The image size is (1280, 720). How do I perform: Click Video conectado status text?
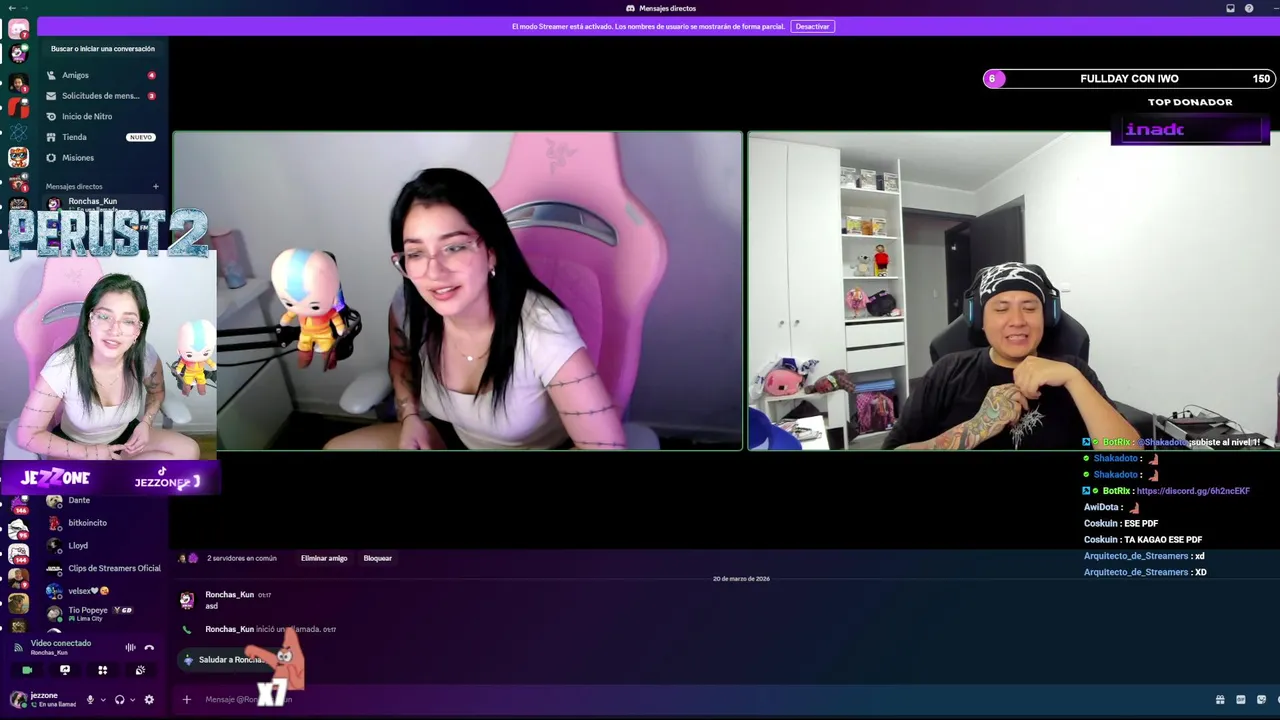(x=60, y=643)
